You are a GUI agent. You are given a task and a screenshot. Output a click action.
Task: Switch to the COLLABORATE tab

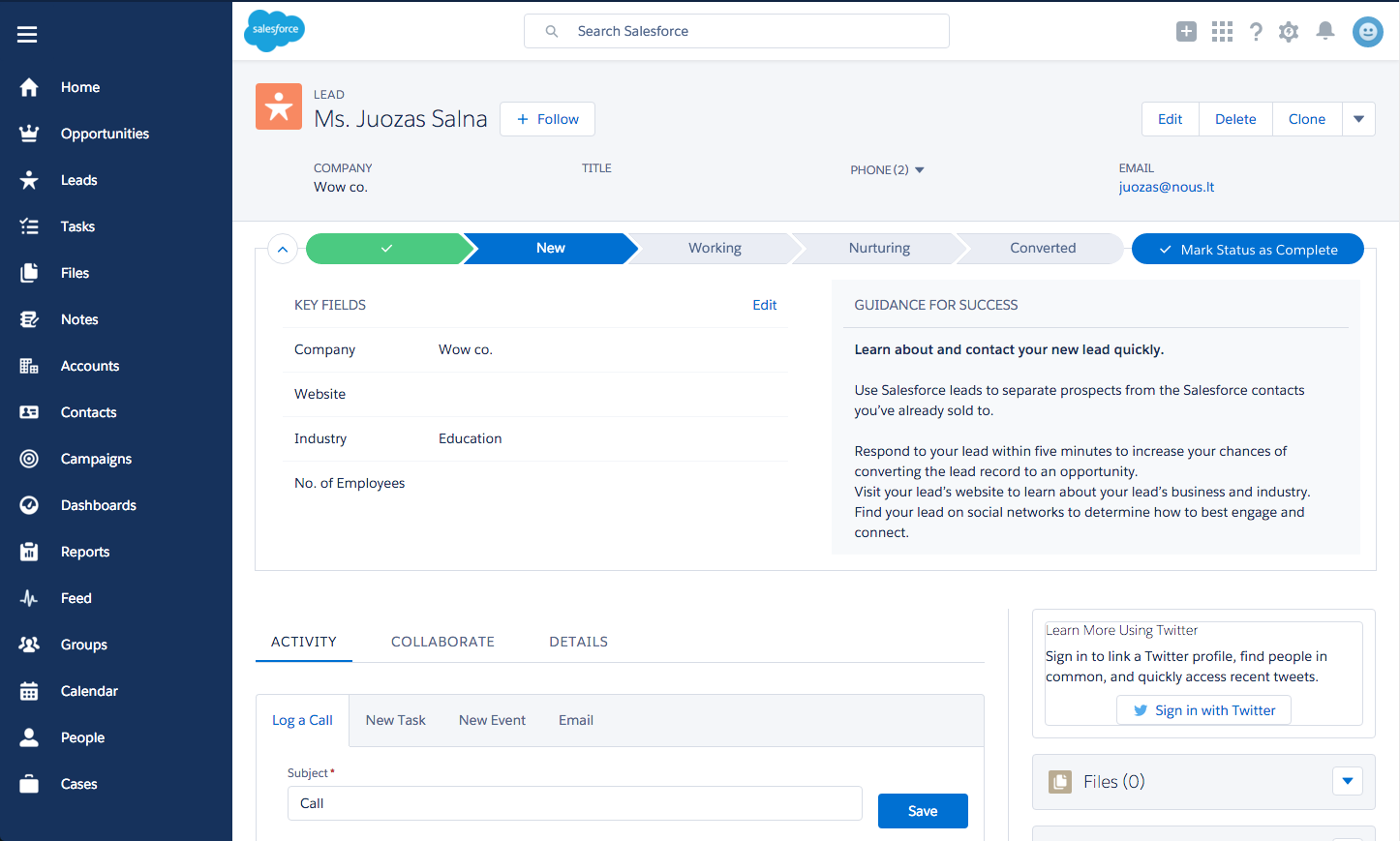point(442,642)
